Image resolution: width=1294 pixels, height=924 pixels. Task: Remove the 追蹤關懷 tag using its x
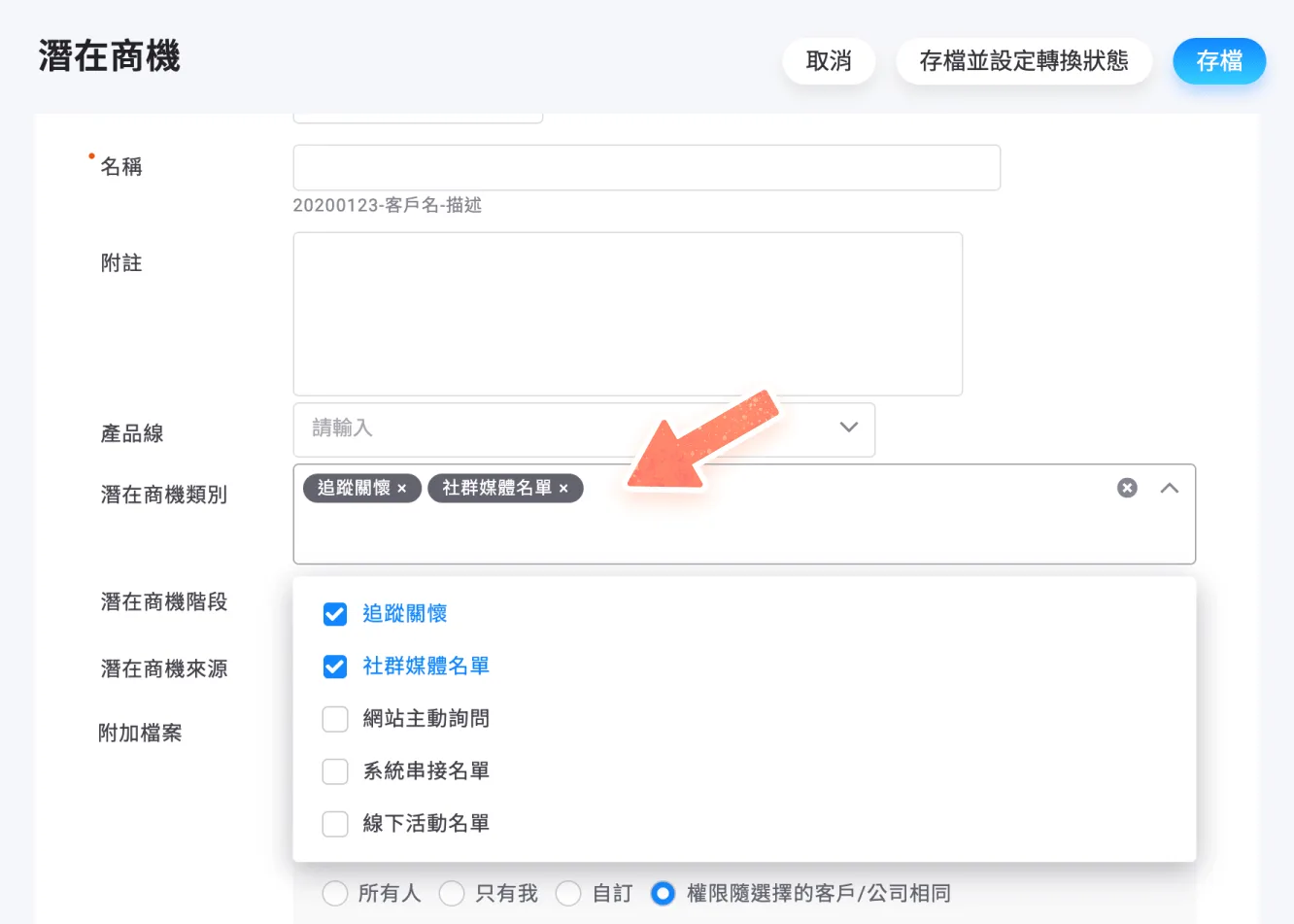(x=401, y=489)
